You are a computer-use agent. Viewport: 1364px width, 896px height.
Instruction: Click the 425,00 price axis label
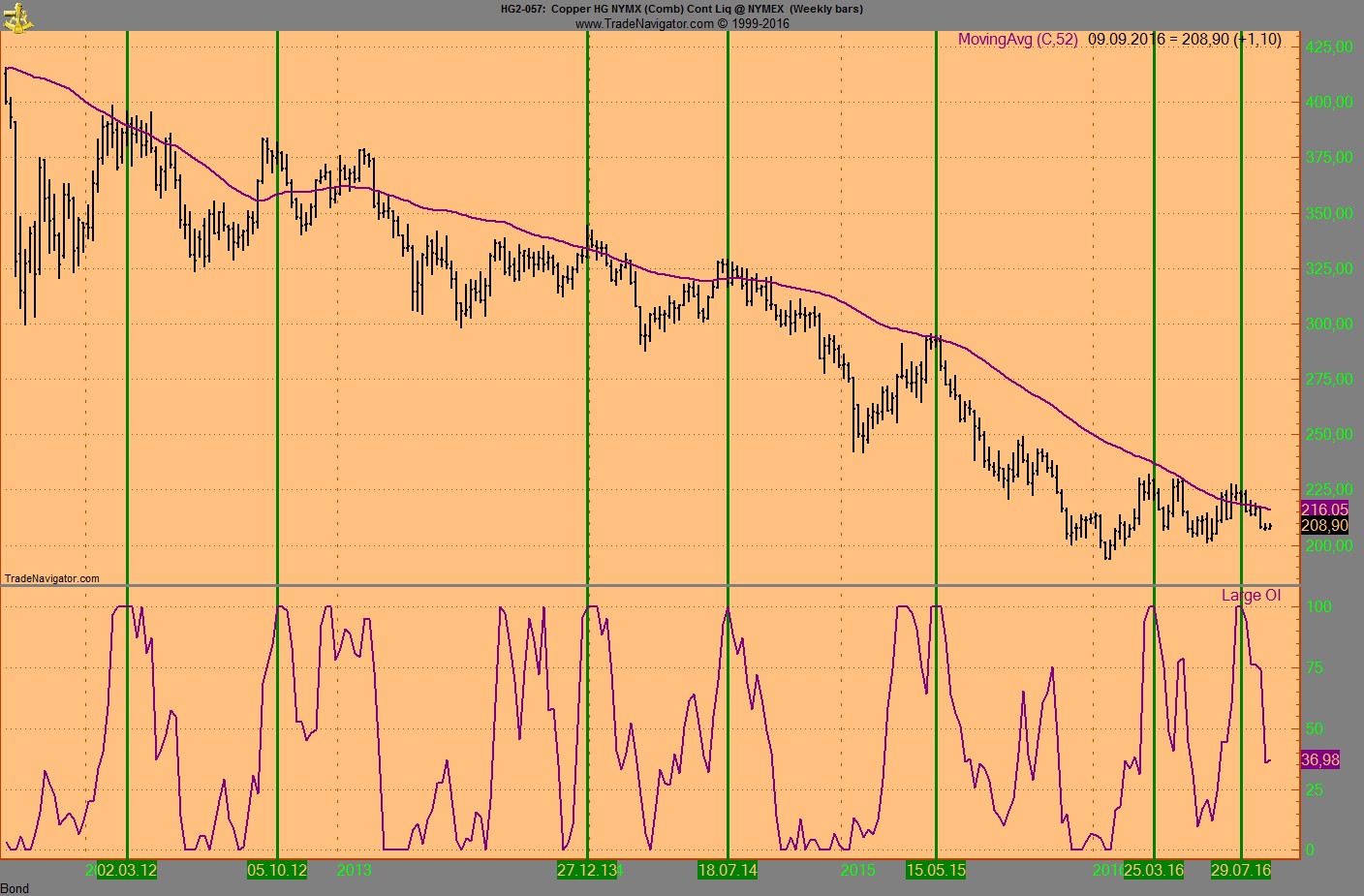pyautogui.click(x=1329, y=46)
